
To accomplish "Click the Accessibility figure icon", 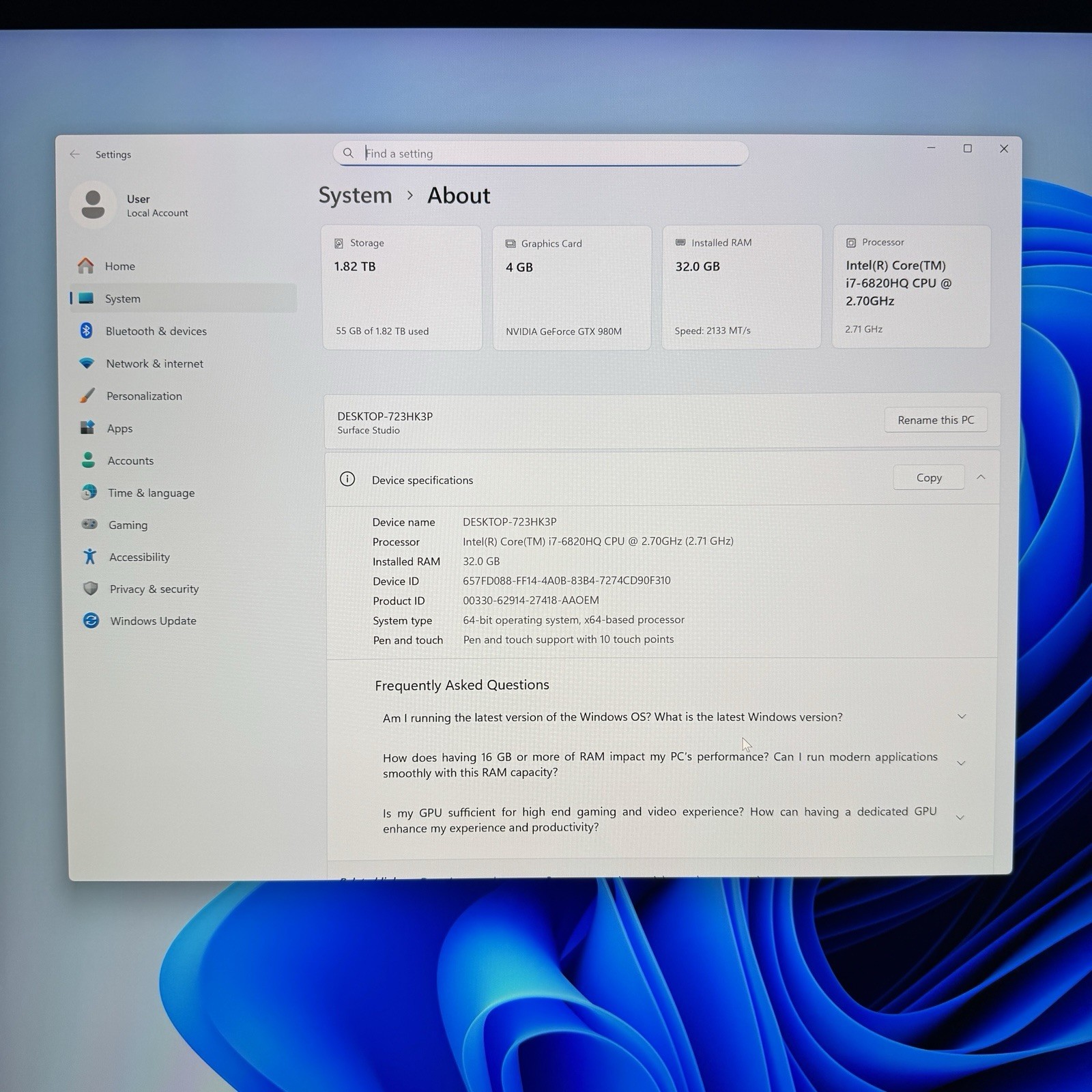I will 89,556.
